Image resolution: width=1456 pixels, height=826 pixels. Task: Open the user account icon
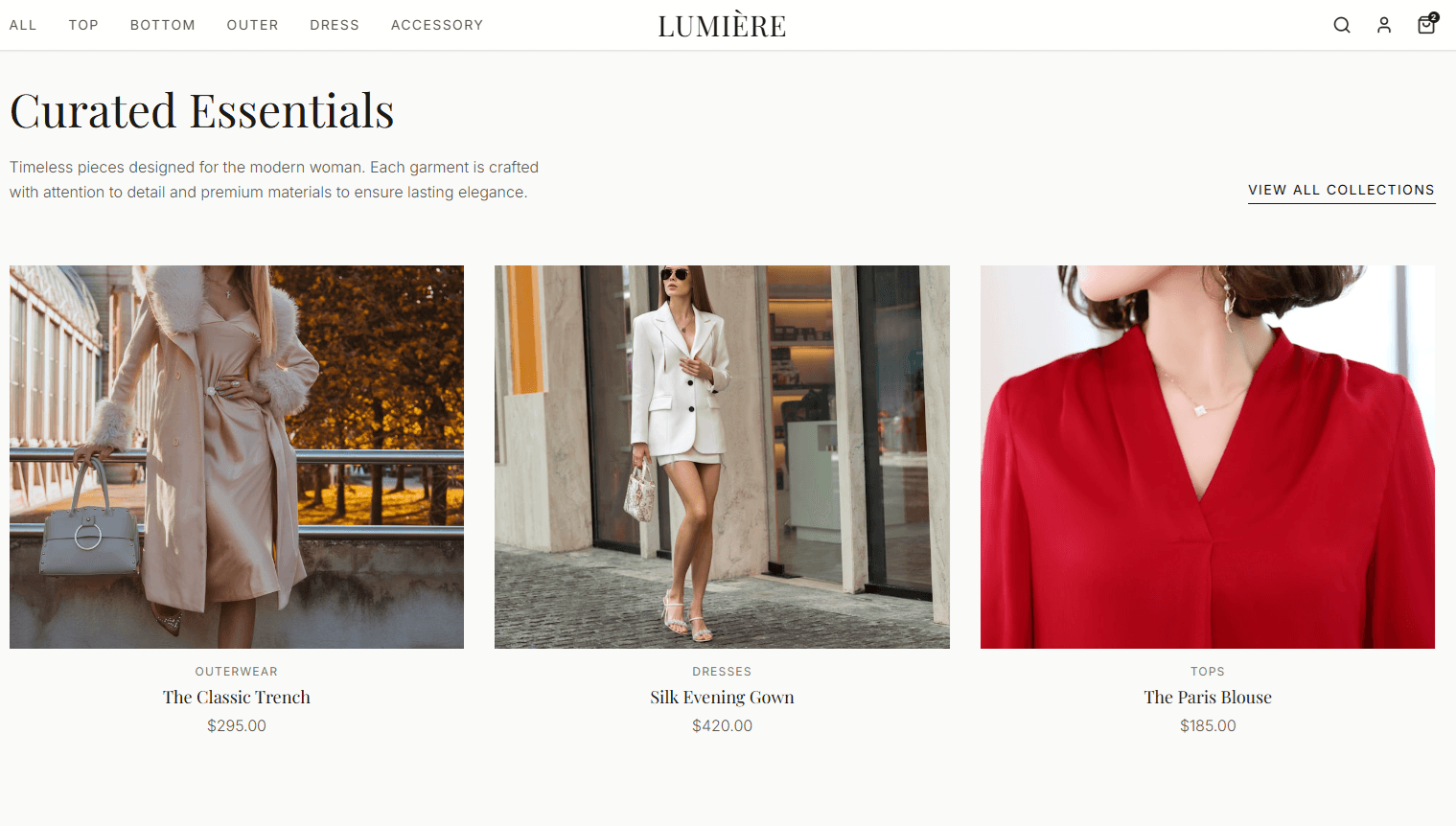[x=1384, y=25]
